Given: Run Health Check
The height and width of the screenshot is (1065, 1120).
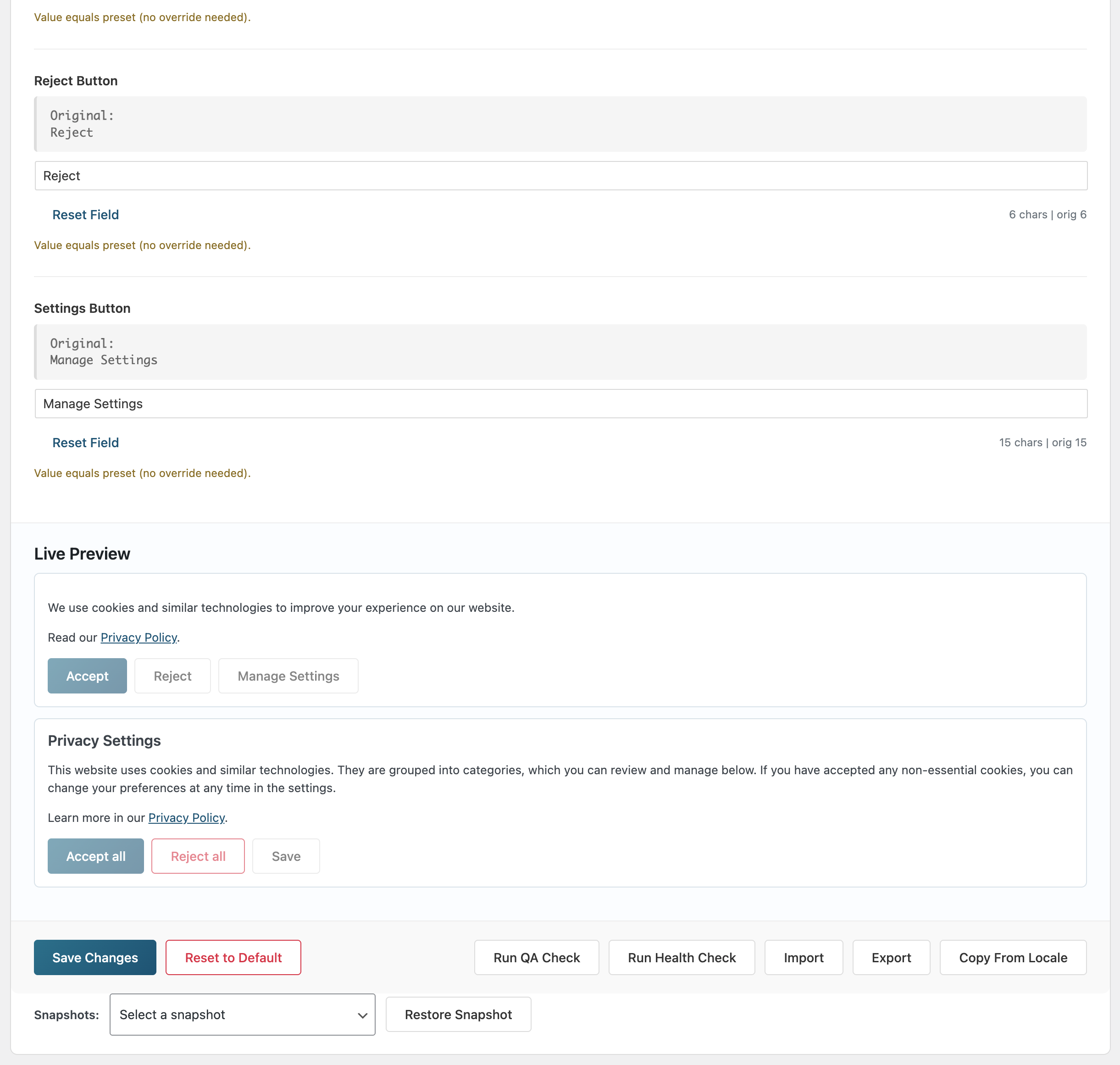Looking at the screenshot, I should click(x=681, y=957).
